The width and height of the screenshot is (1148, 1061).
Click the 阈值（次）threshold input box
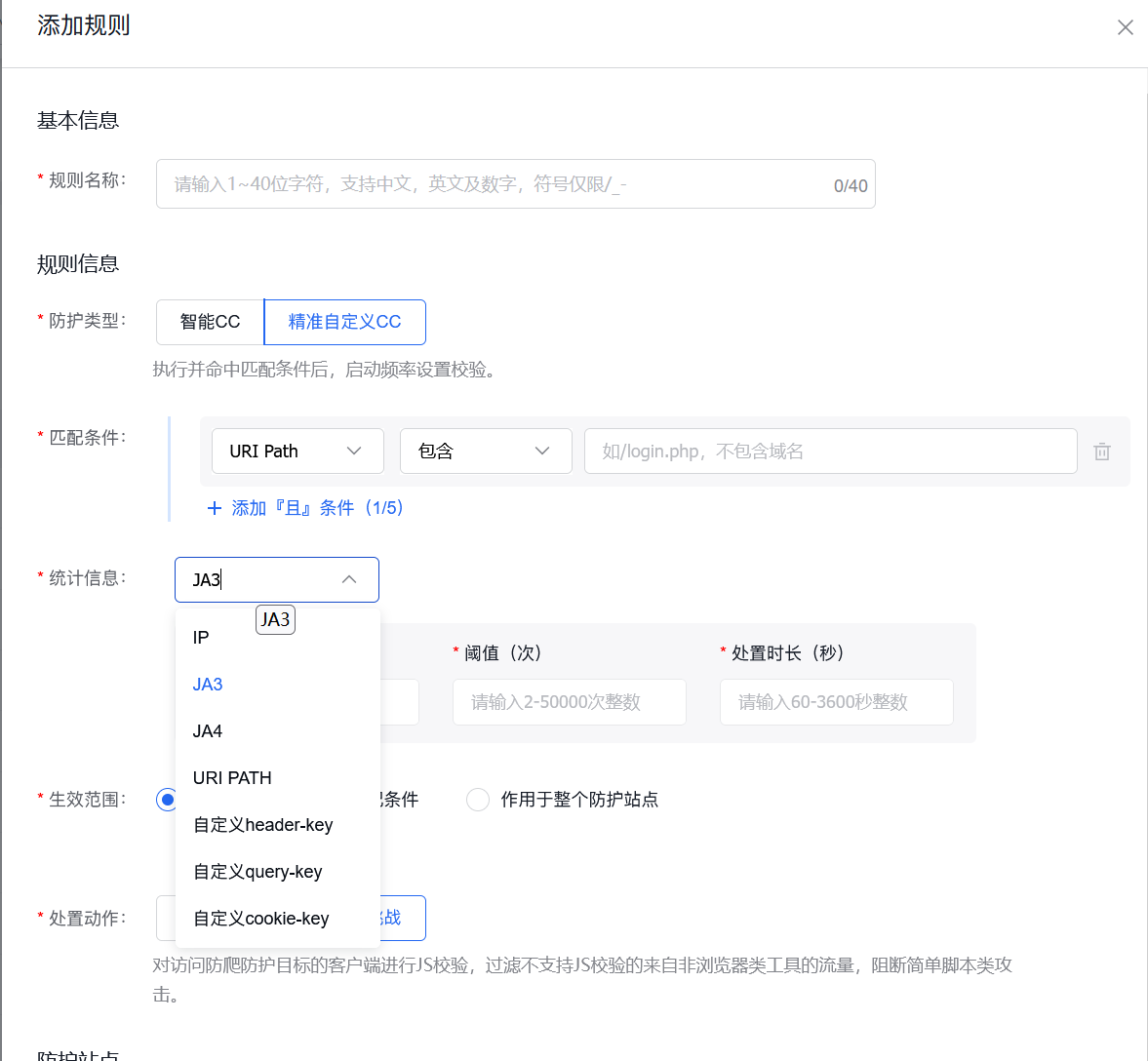pos(569,702)
